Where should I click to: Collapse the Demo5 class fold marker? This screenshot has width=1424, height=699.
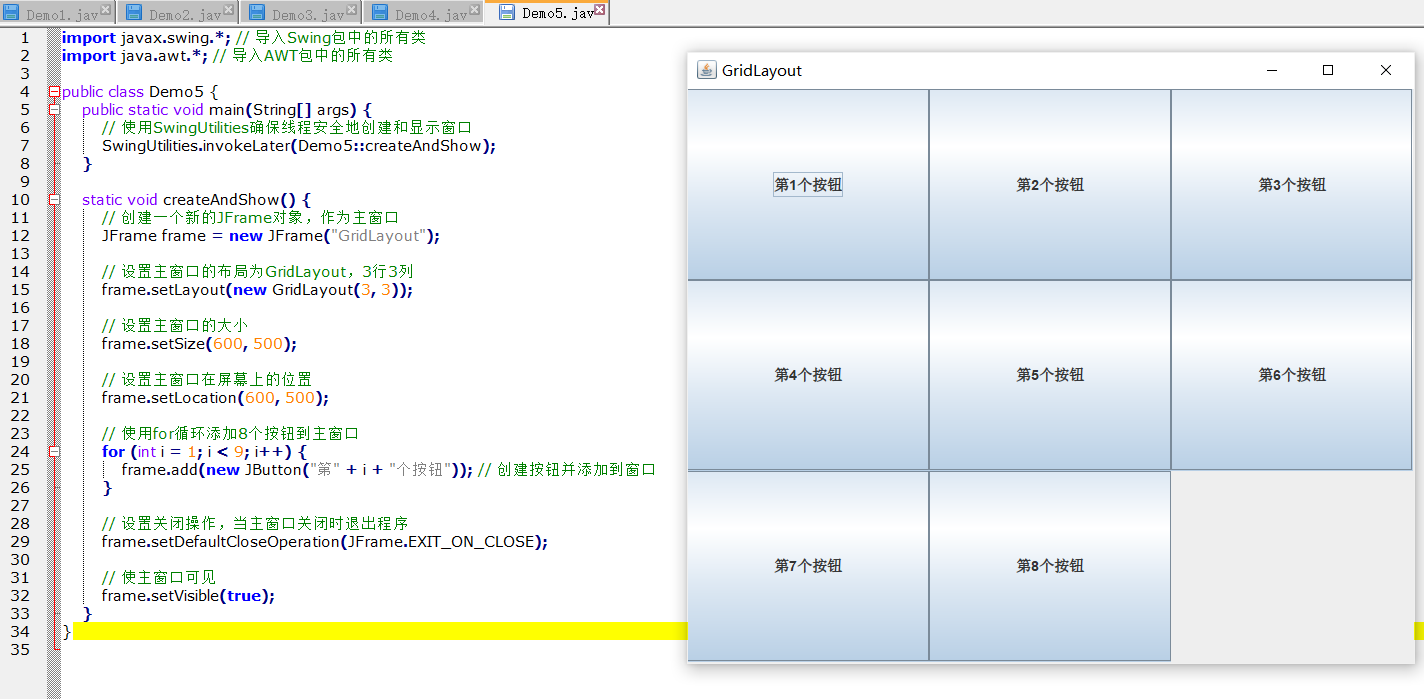(55, 92)
